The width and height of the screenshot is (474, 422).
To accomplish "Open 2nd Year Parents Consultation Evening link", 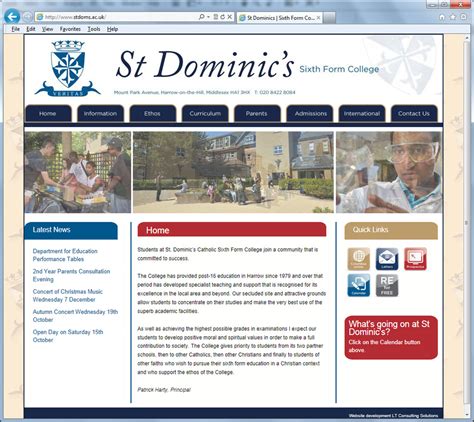I will (x=71, y=275).
